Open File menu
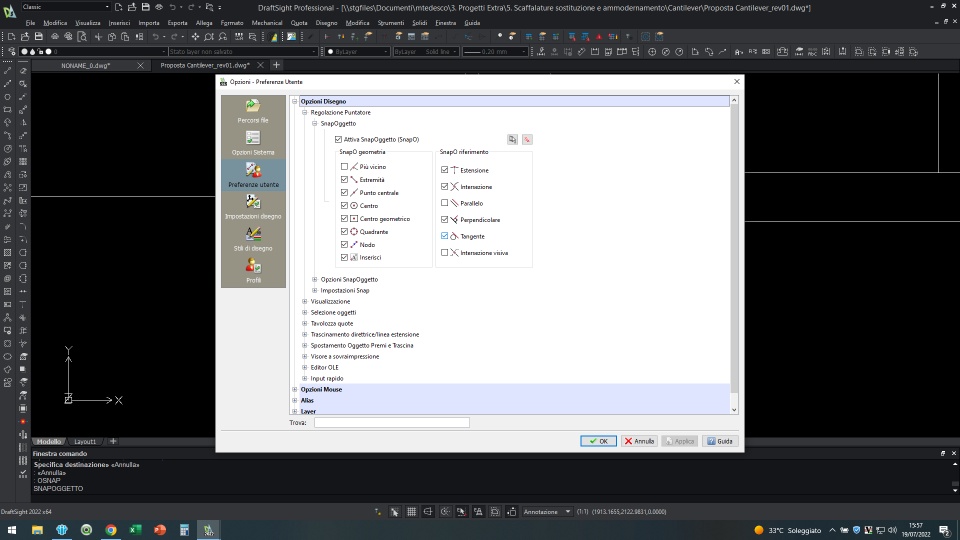The height and width of the screenshot is (540, 960). click(30, 23)
